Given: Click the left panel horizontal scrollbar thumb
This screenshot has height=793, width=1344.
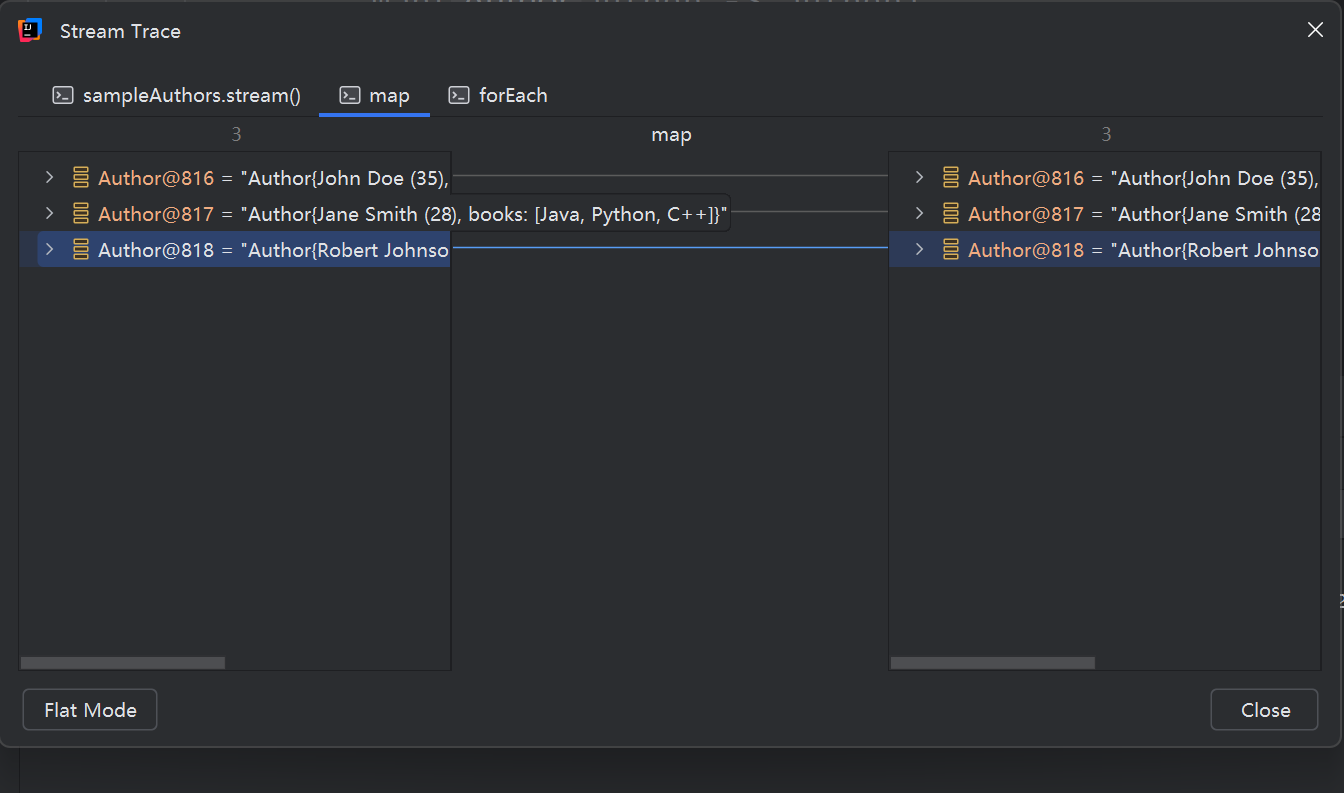Looking at the screenshot, I should click(x=123, y=663).
